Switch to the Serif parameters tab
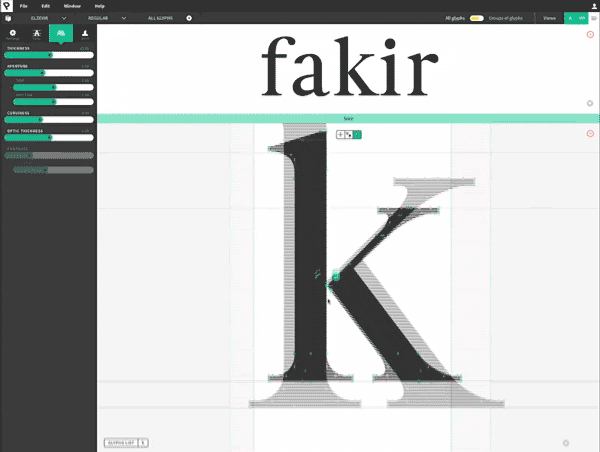Image resolution: width=600 pixels, height=452 pixels. click(x=85, y=34)
